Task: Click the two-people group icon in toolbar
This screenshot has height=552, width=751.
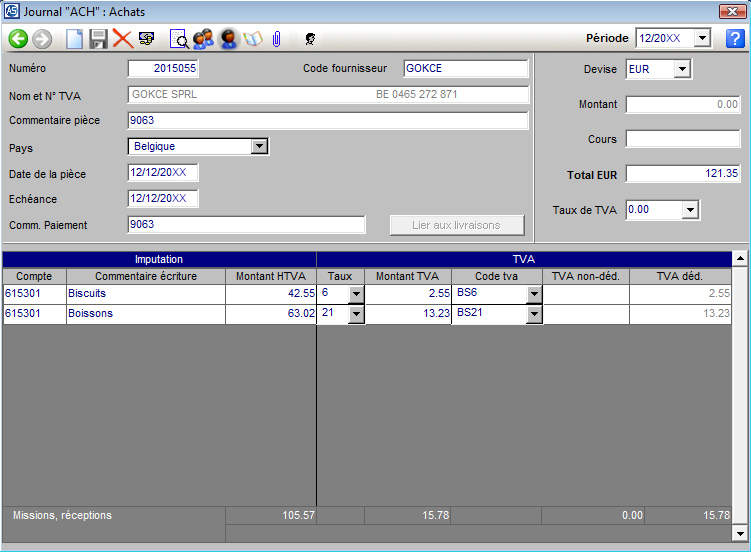Action: (x=204, y=39)
